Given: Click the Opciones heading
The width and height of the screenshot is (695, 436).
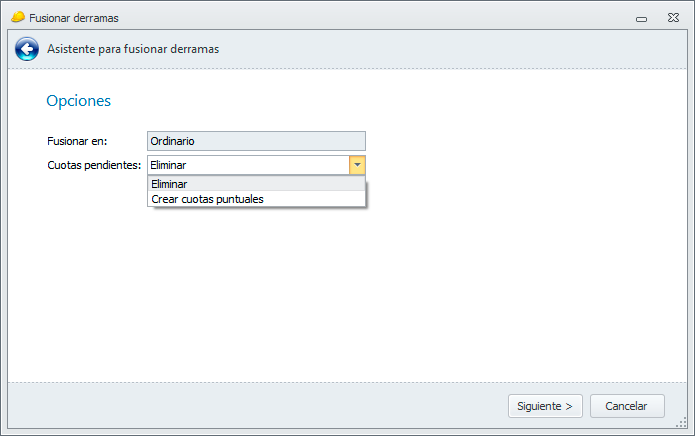Looking at the screenshot, I should click(x=78, y=101).
